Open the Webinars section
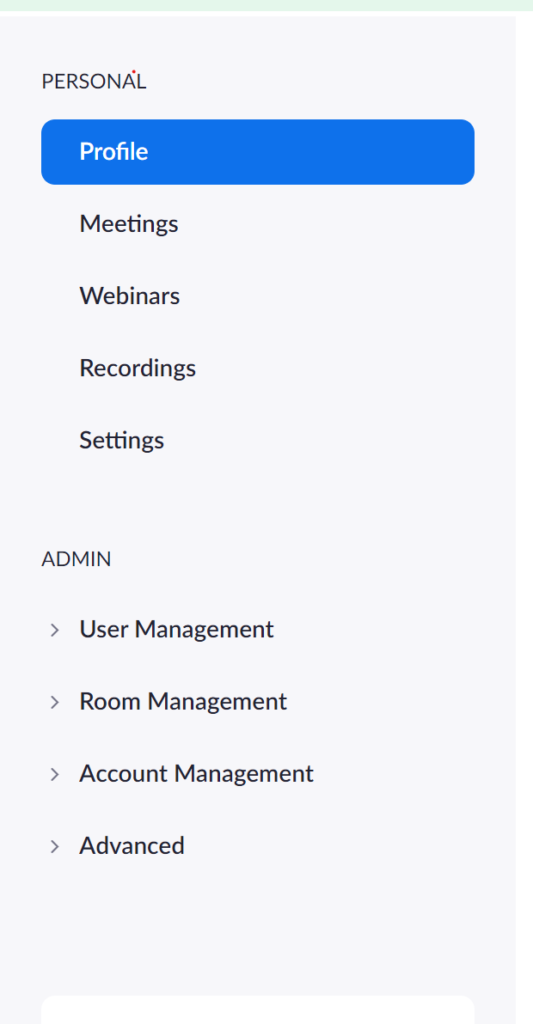 pyautogui.click(x=129, y=296)
